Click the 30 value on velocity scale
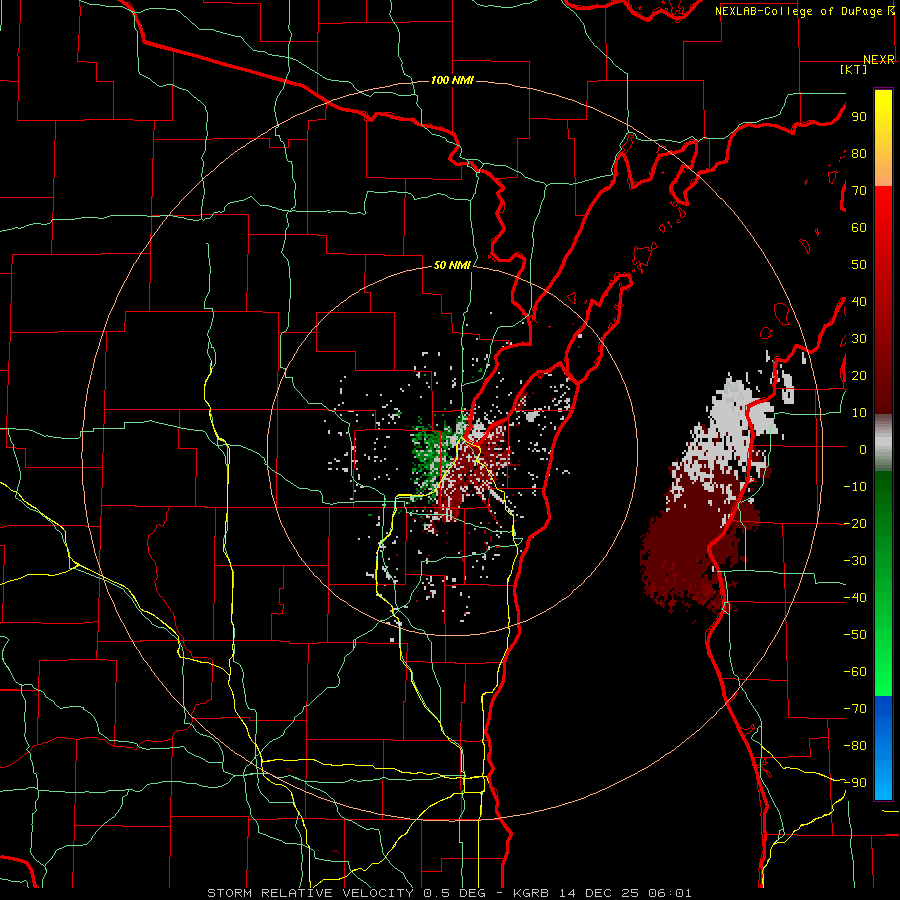This screenshot has height=900, width=900. pos(859,339)
